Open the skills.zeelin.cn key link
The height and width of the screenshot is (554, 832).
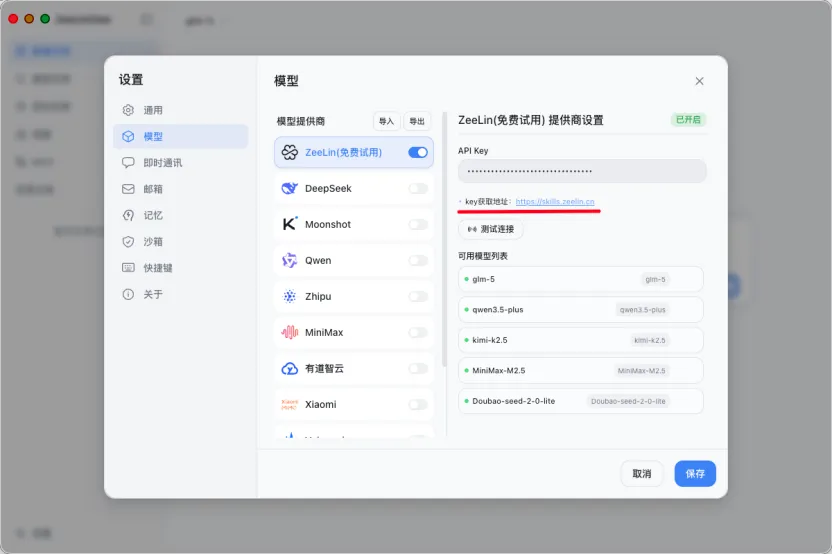coord(555,202)
